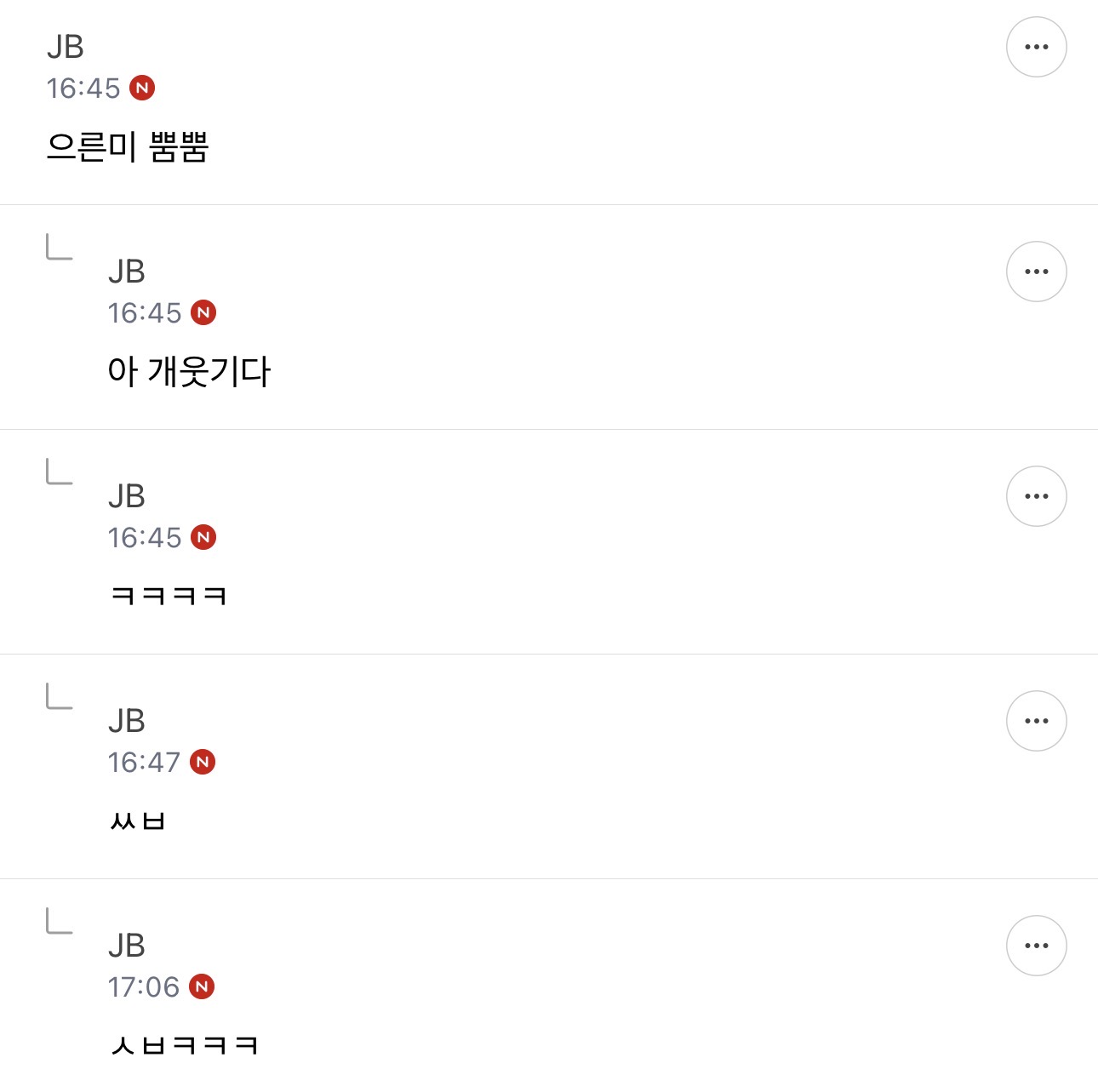The width and height of the screenshot is (1098, 1092).
Task: Tap the N badge next to 17:06
Action: pyautogui.click(x=202, y=986)
